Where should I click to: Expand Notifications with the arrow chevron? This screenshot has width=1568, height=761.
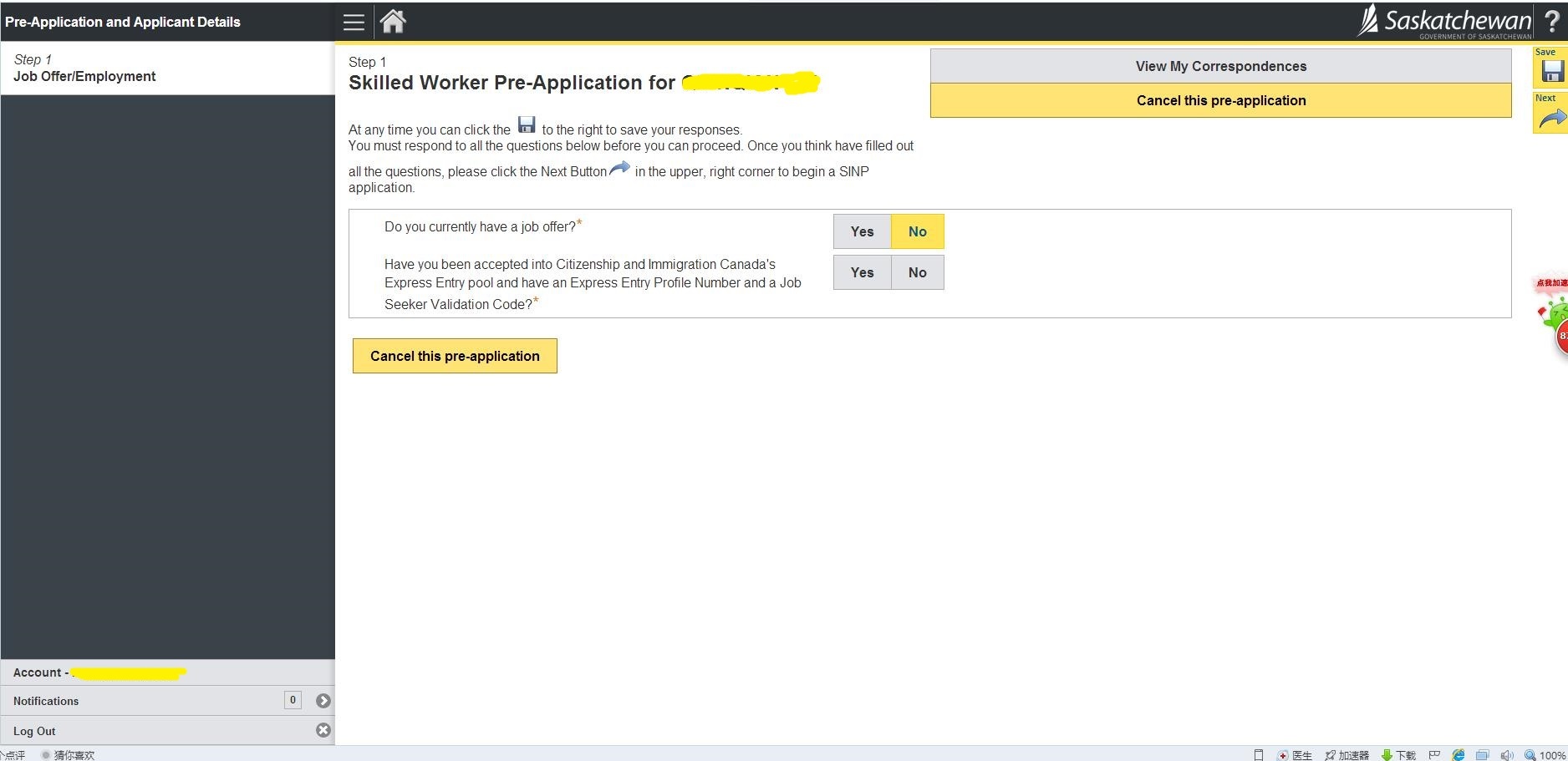323,701
